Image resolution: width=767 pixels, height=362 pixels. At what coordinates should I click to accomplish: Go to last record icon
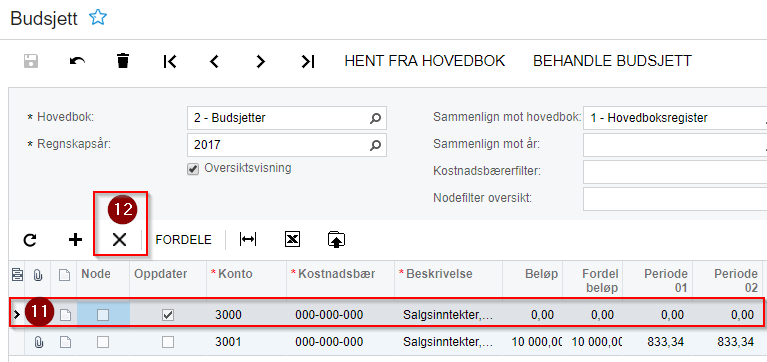point(308,62)
